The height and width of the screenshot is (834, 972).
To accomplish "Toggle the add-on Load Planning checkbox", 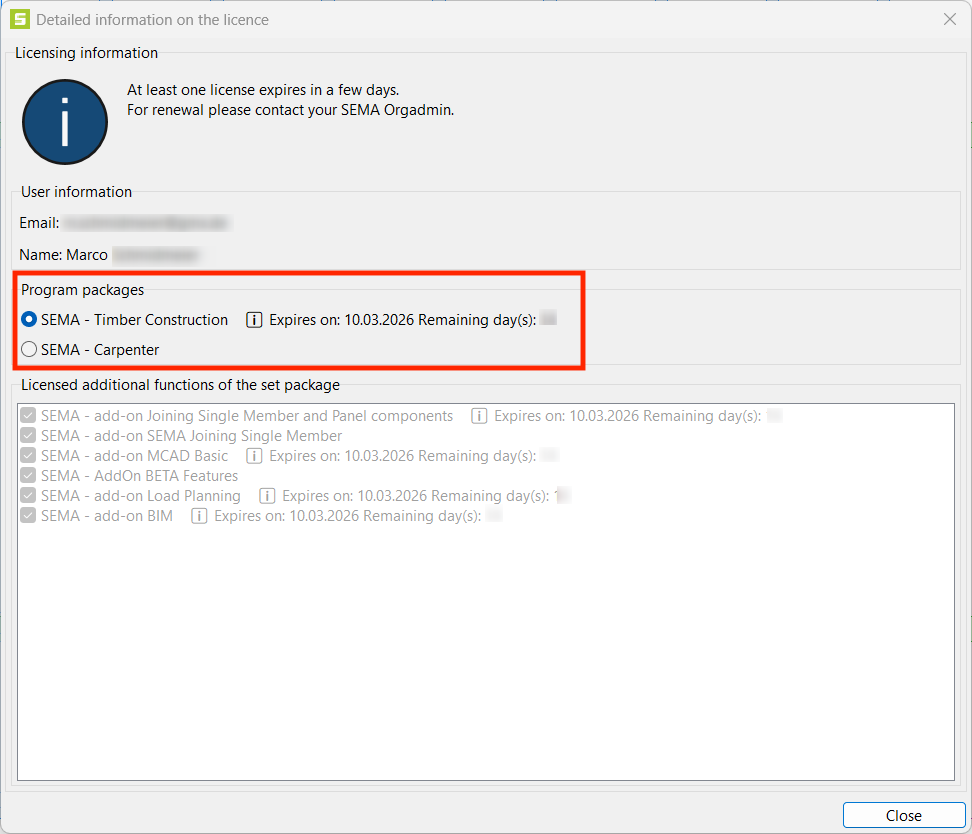I will point(29,496).
